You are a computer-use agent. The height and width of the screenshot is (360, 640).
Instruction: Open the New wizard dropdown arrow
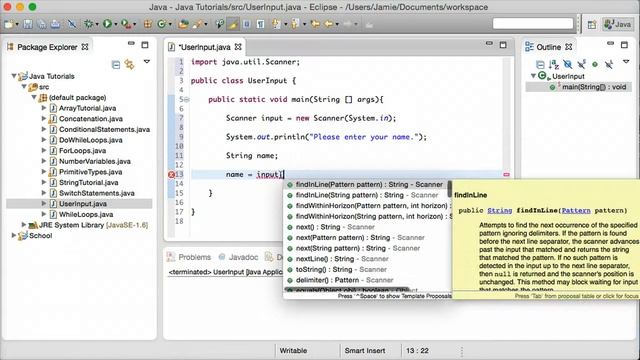[17, 24]
